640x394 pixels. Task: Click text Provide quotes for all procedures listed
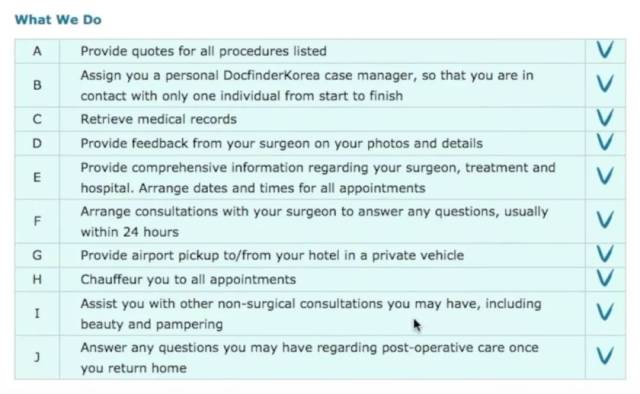pyautogui.click(x=203, y=51)
